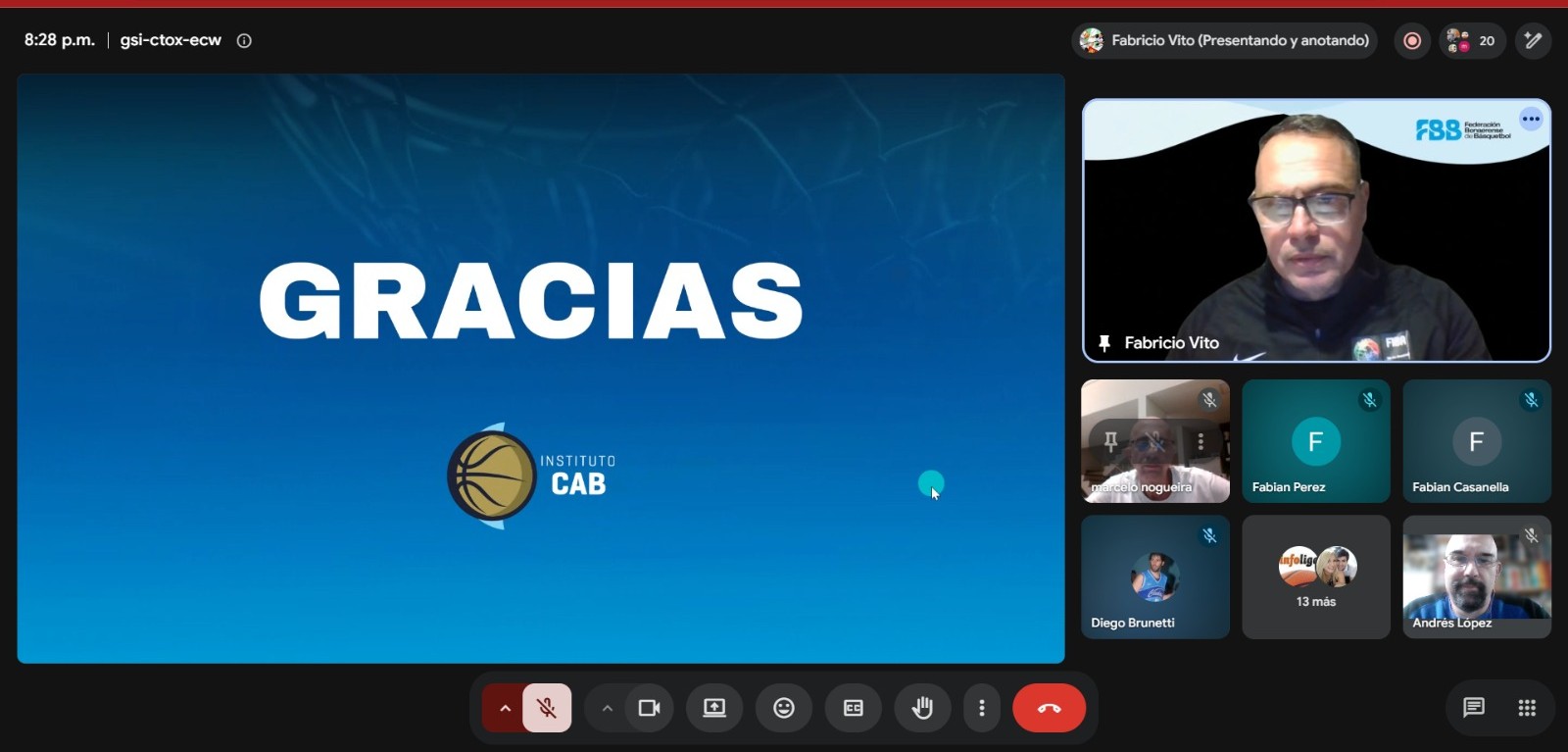Open options on Fabricio Vito's video tile
The width and height of the screenshot is (1568, 752).
[1531, 119]
